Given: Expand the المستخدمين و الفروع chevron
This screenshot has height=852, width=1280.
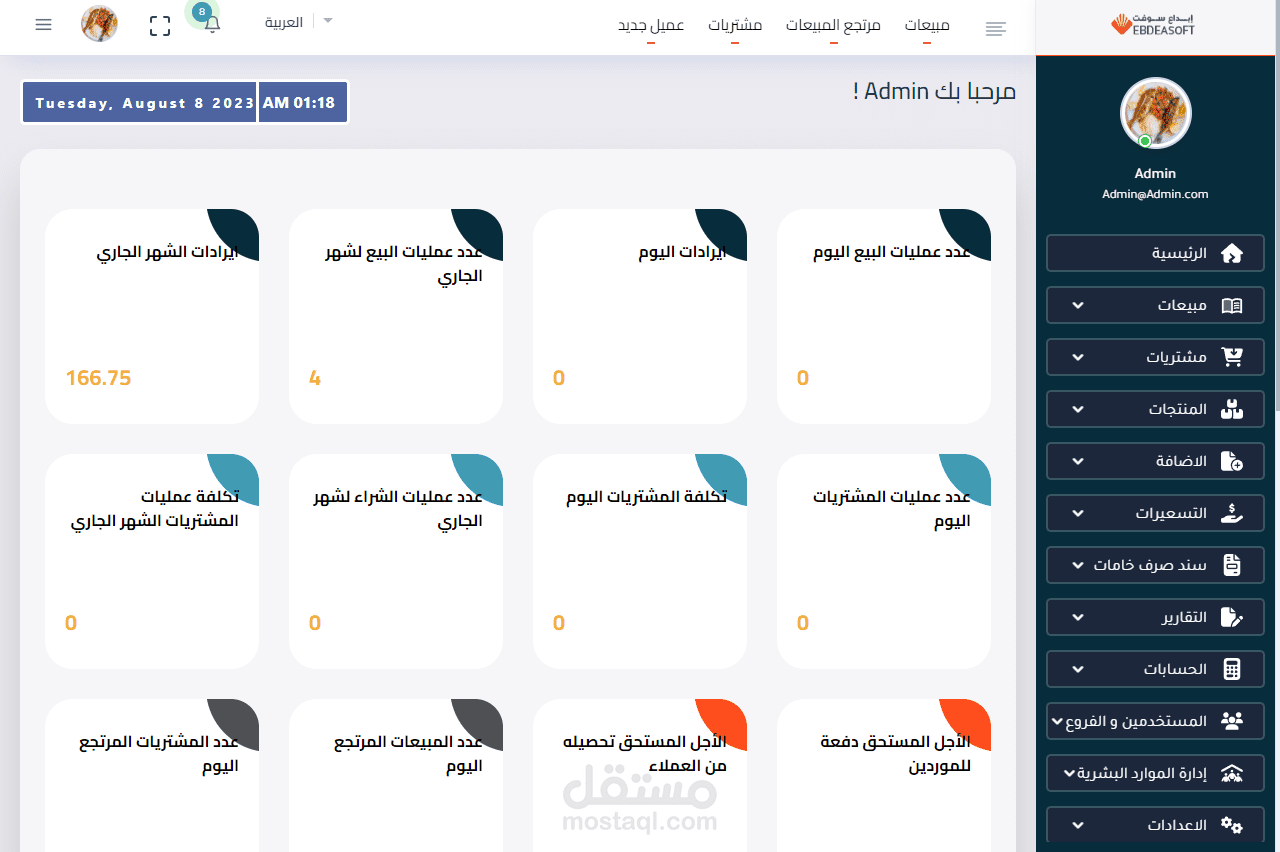Looking at the screenshot, I should [x=1059, y=721].
